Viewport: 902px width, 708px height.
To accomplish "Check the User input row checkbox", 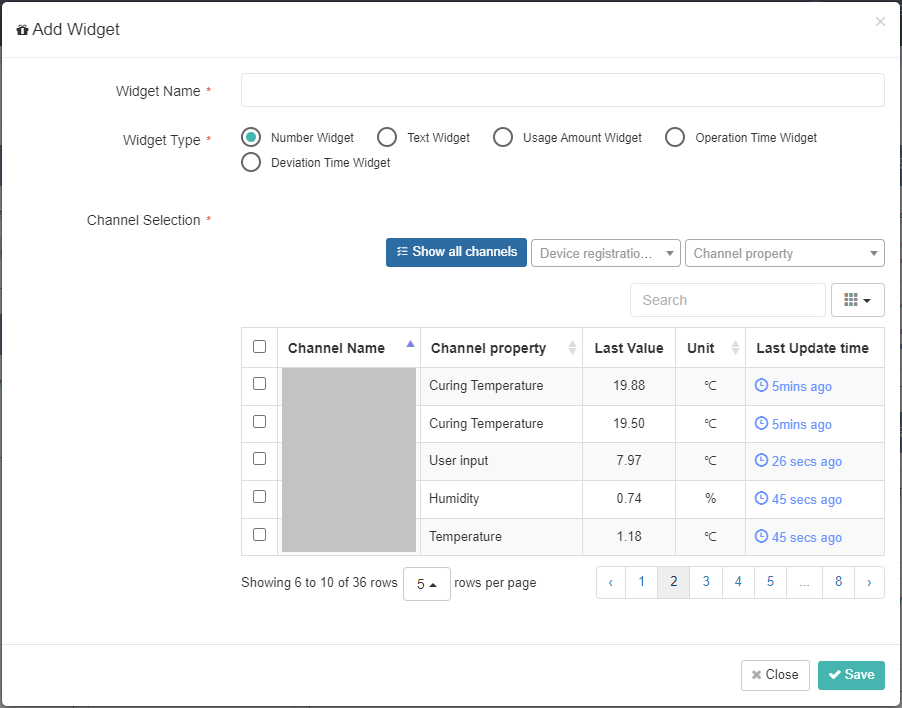I will pos(259,458).
